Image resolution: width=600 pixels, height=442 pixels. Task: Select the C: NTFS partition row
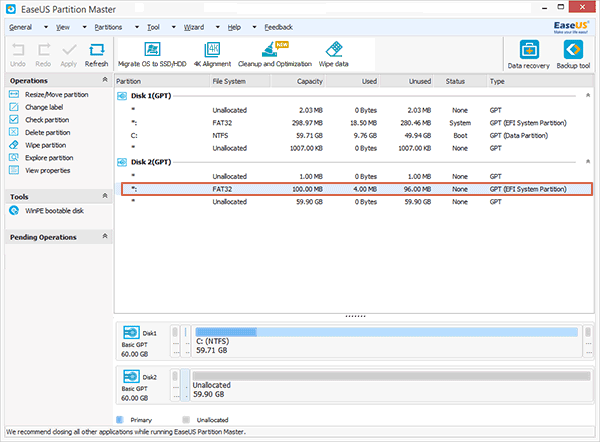(x=354, y=135)
